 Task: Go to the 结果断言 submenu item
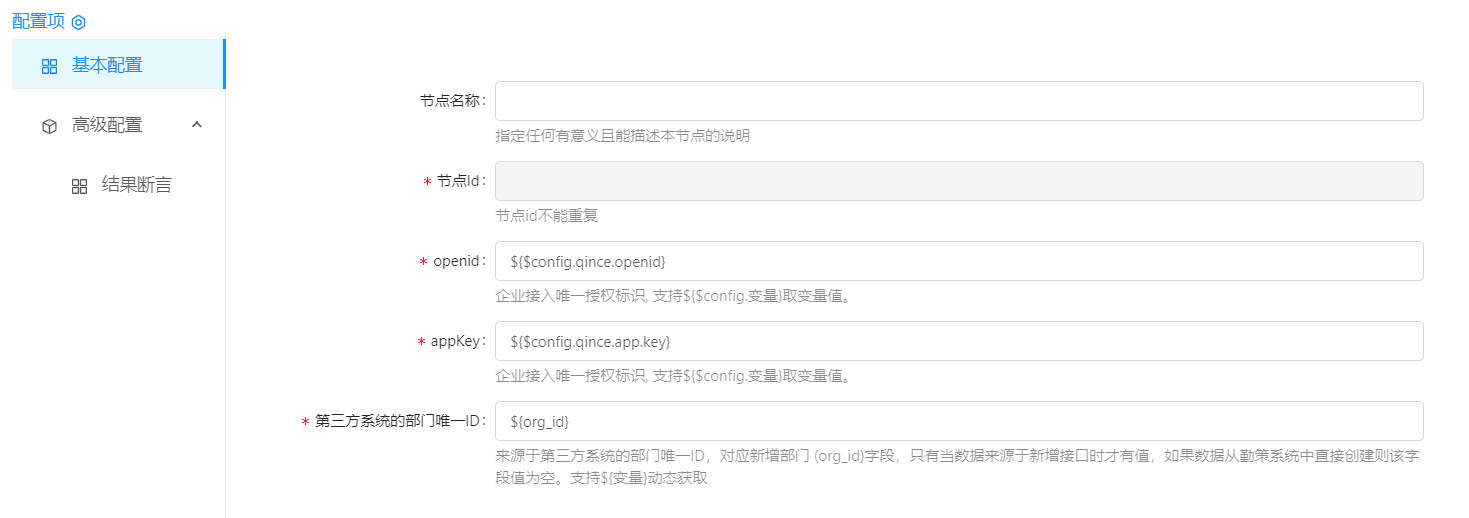tap(137, 186)
